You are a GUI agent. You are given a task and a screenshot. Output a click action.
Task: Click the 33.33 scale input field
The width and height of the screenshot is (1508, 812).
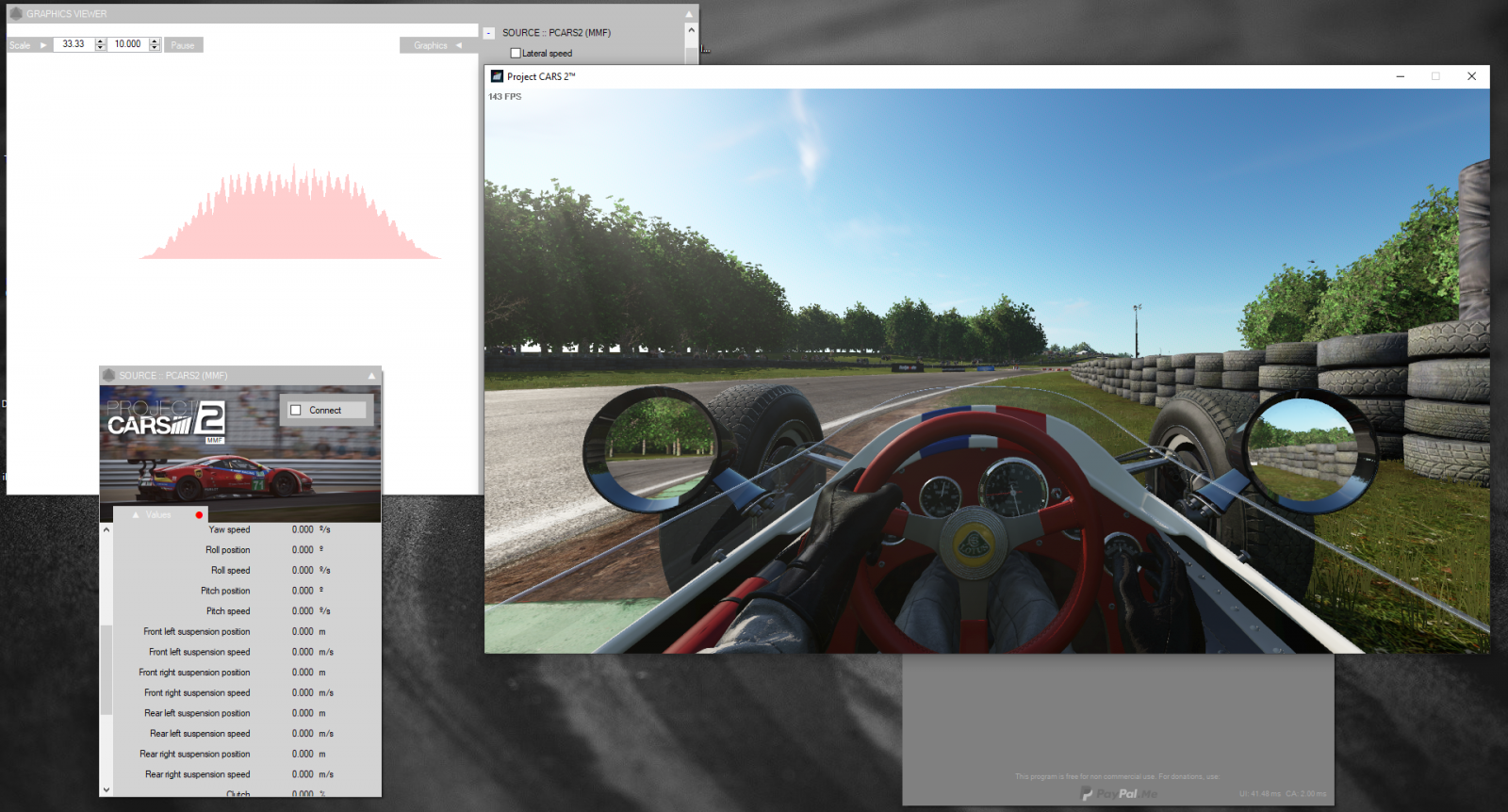coord(74,44)
